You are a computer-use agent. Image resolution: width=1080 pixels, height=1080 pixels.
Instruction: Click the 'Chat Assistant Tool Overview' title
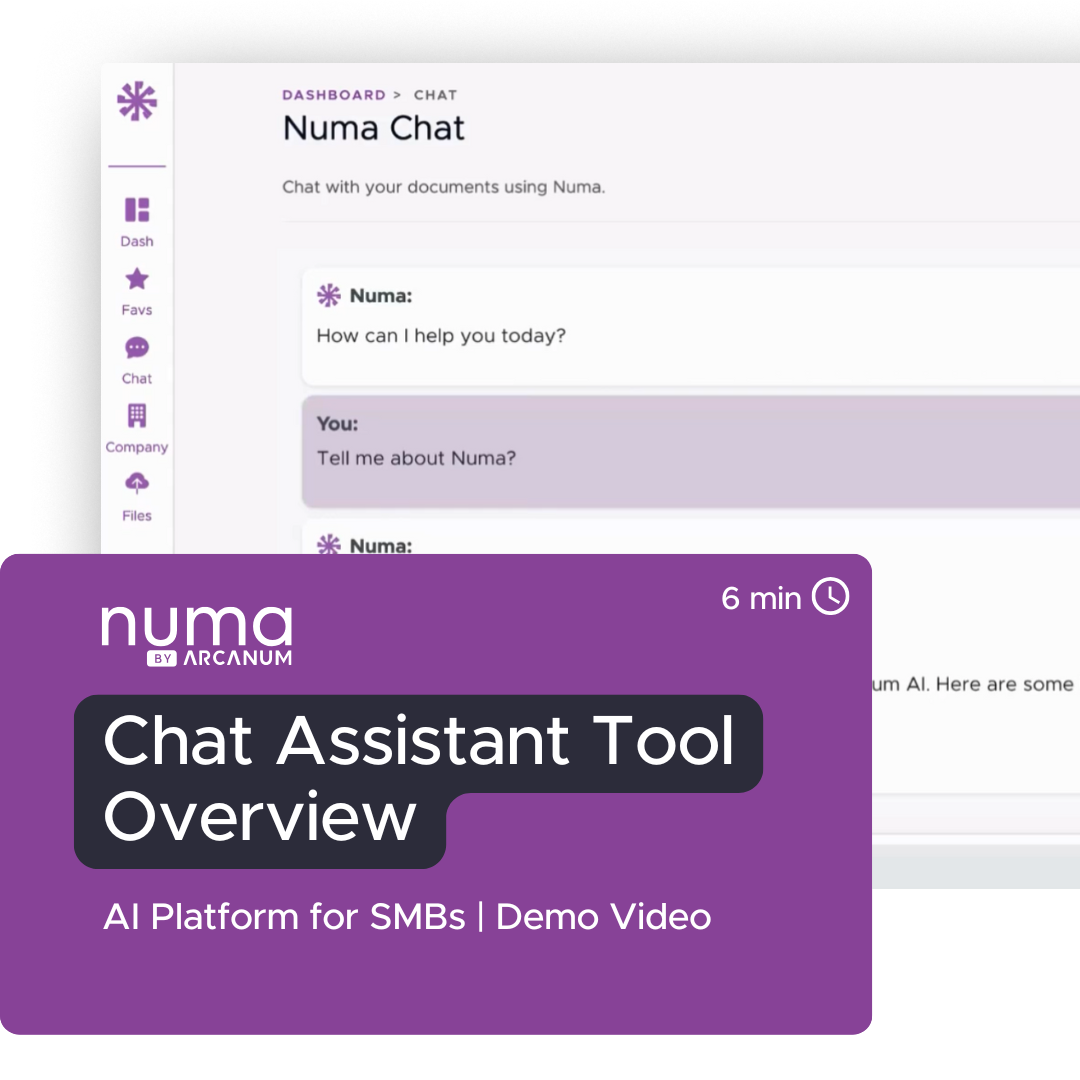(x=419, y=778)
